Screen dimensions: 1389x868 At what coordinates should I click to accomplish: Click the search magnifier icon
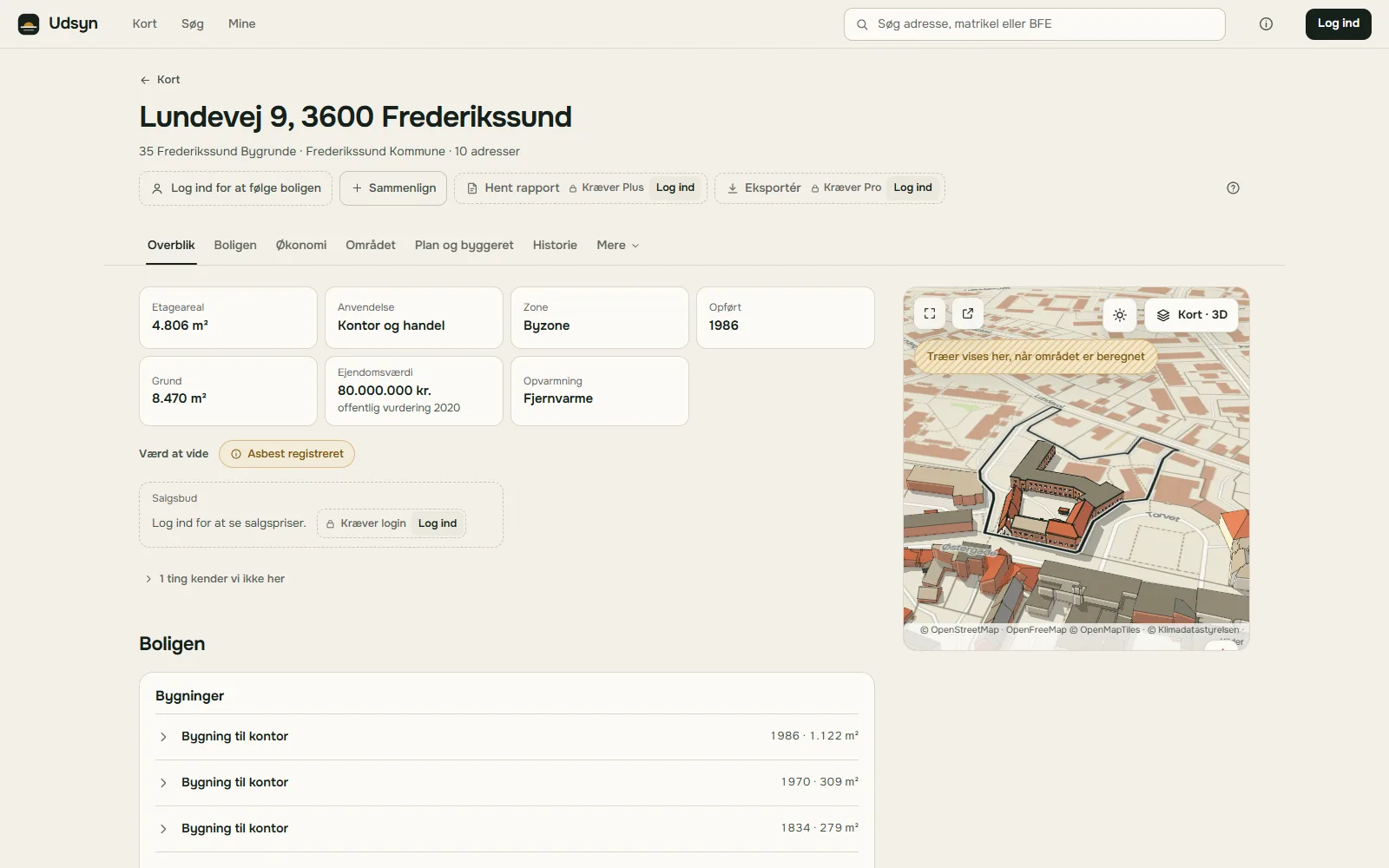click(x=862, y=24)
